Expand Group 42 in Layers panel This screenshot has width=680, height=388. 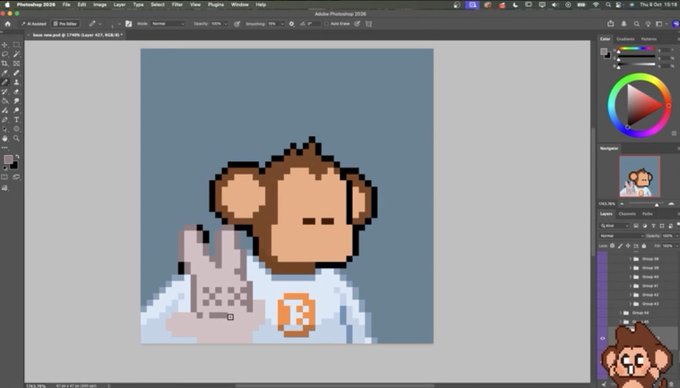630,295
